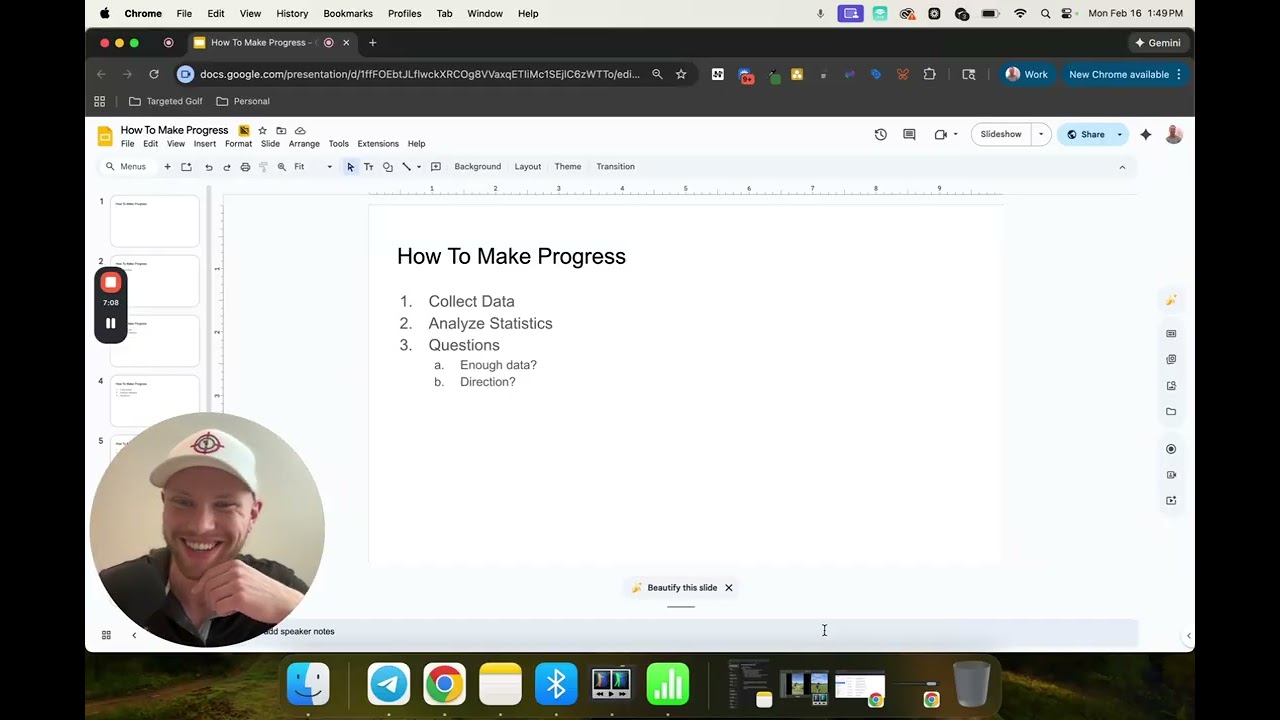Click the Zoom magnifier tool

point(282,167)
